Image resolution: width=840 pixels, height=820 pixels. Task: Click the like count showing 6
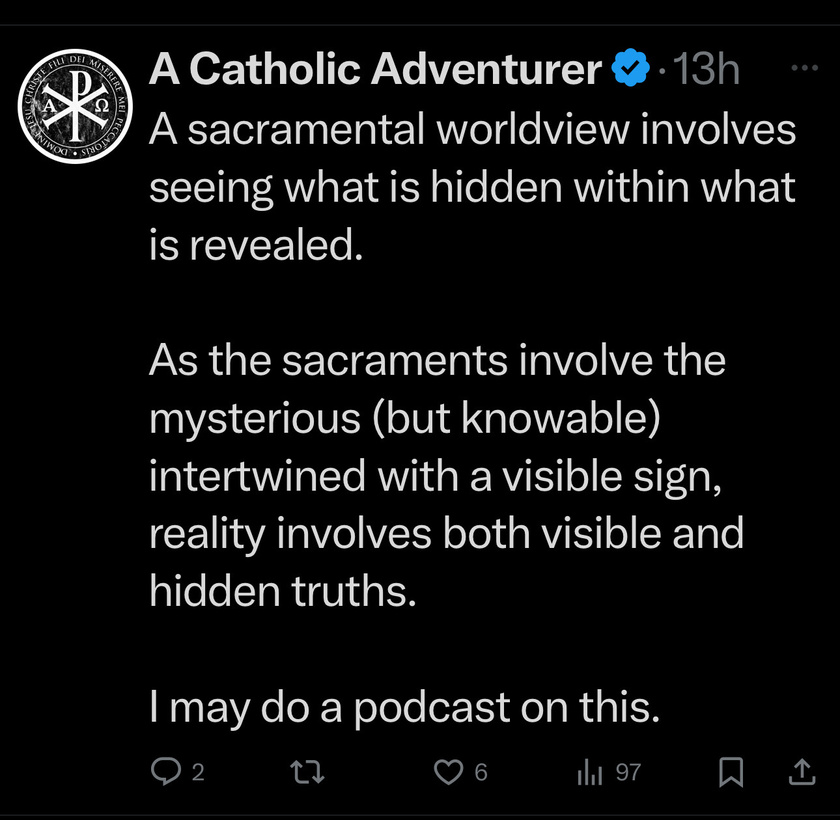point(481,772)
